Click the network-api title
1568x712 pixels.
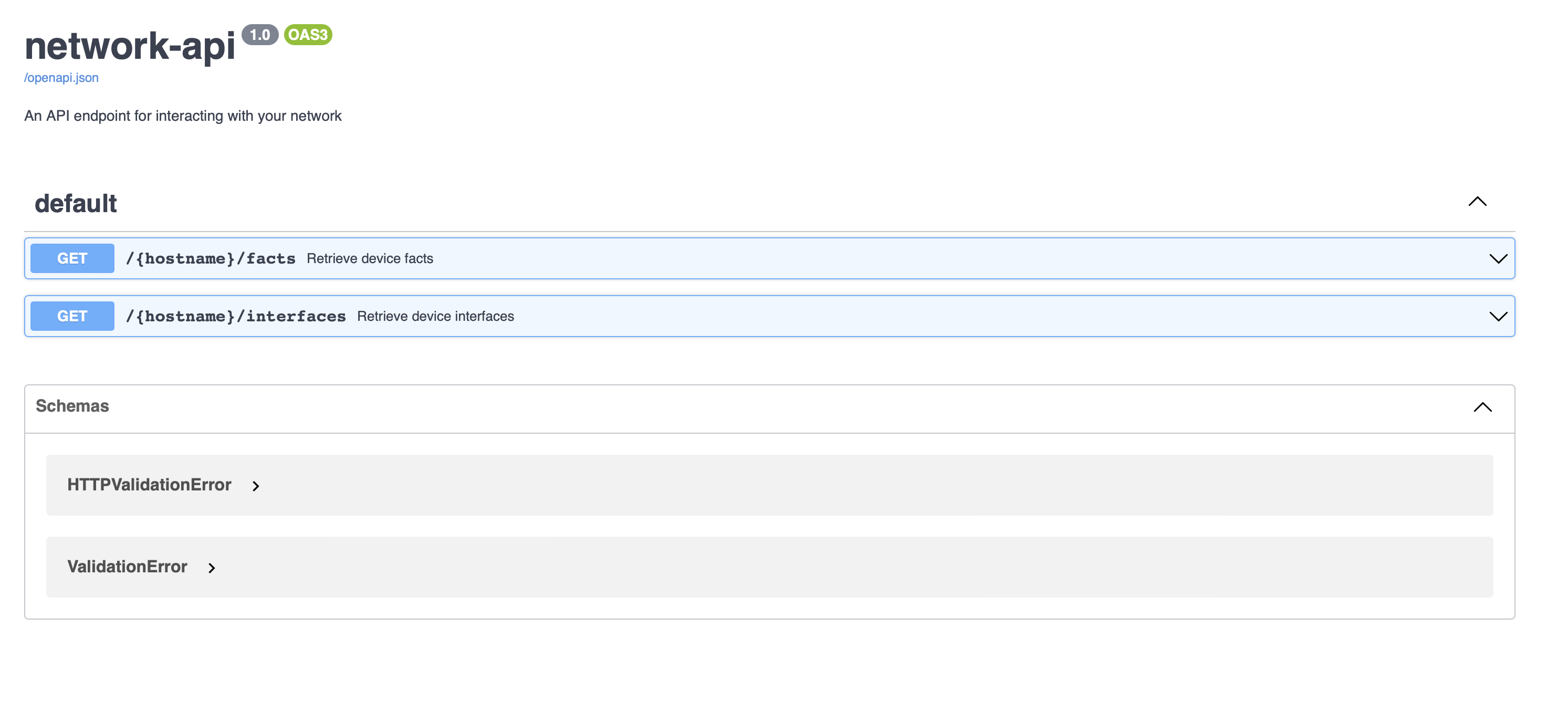pos(129,46)
